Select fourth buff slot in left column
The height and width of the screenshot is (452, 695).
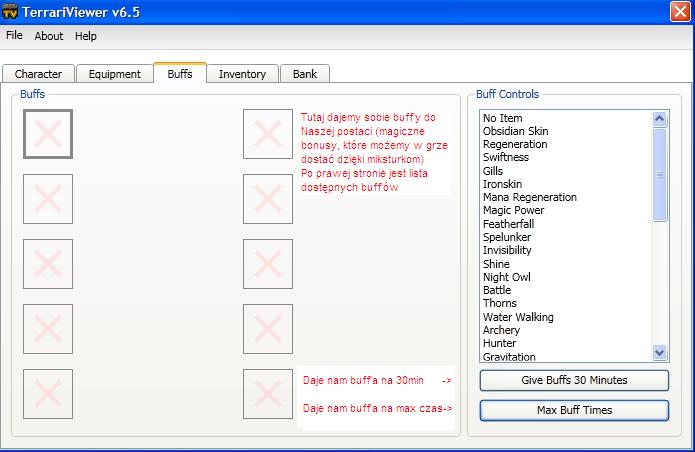48,329
